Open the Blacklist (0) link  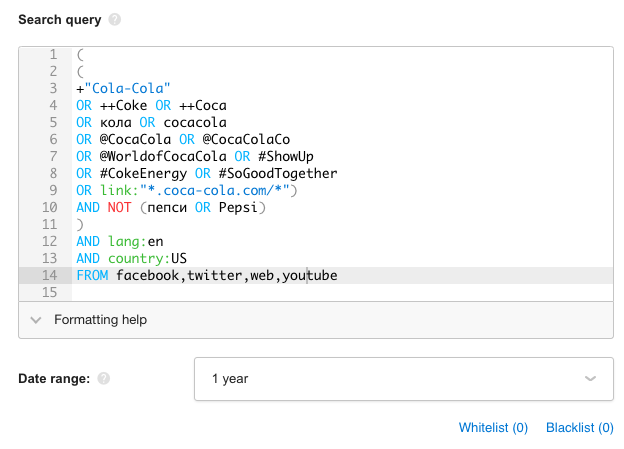point(579,428)
